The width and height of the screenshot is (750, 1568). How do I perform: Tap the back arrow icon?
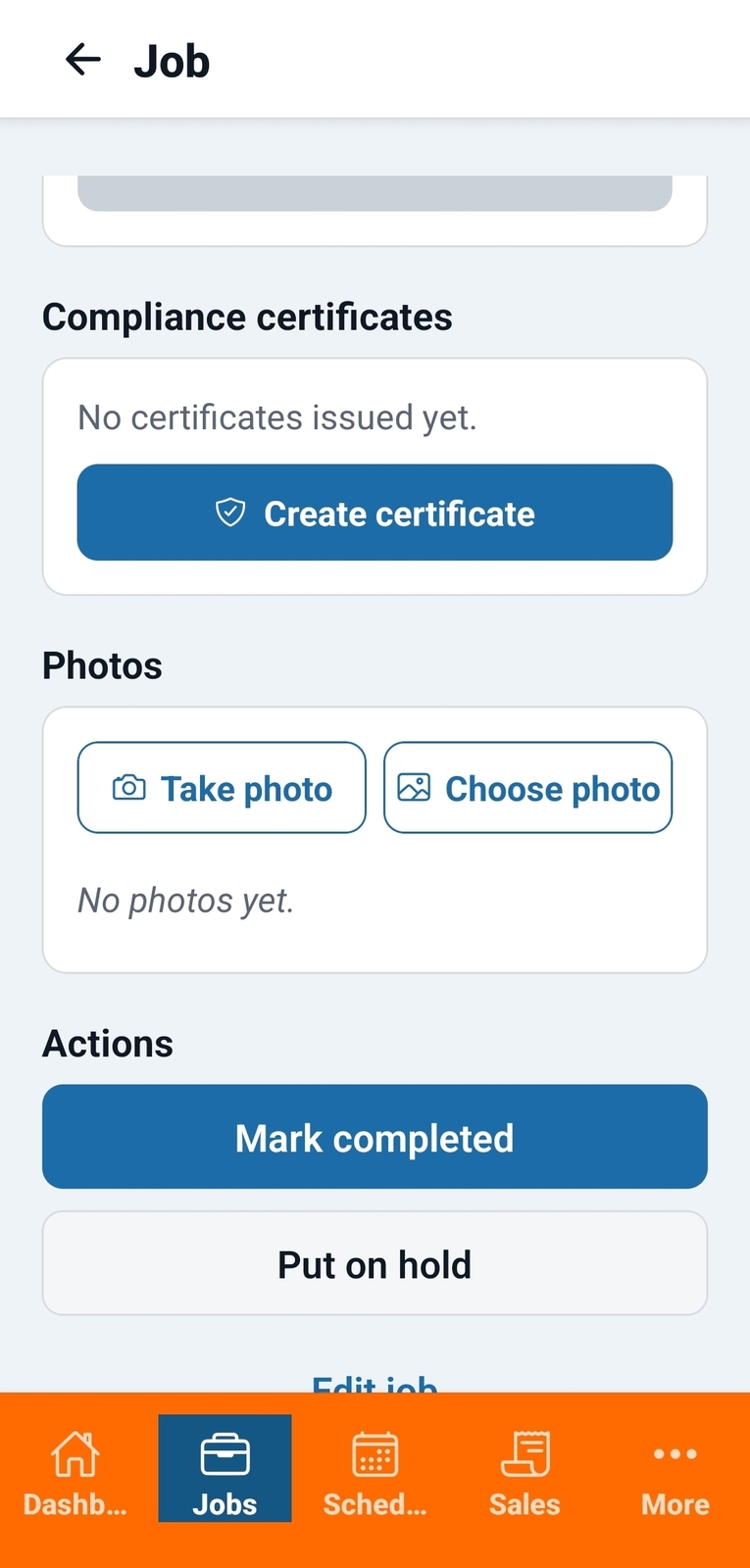[x=83, y=60]
